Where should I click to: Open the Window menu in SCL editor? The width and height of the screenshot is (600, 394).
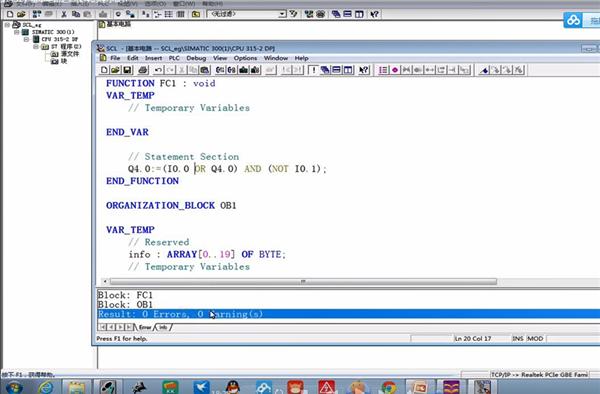pyautogui.click(x=276, y=58)
